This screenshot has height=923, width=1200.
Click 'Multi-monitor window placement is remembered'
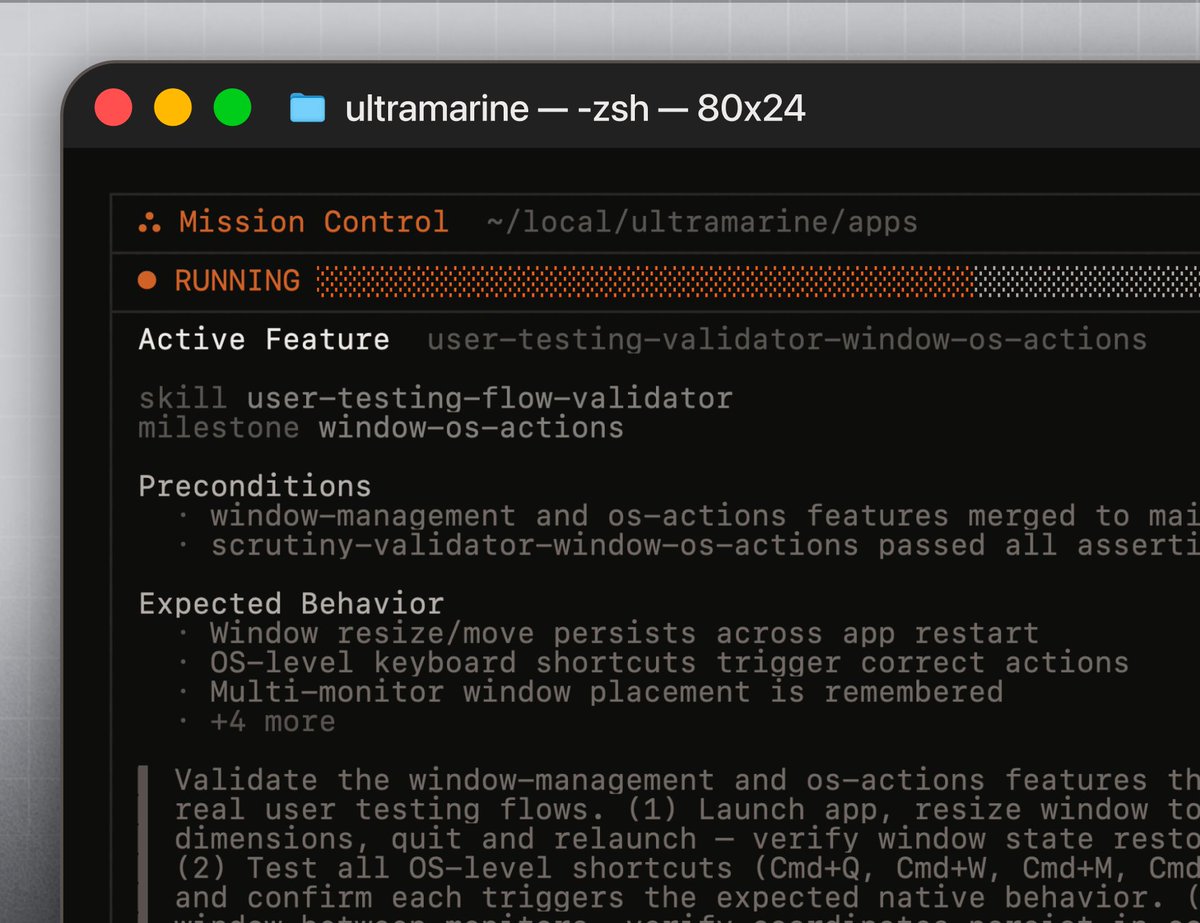point(606,692)
